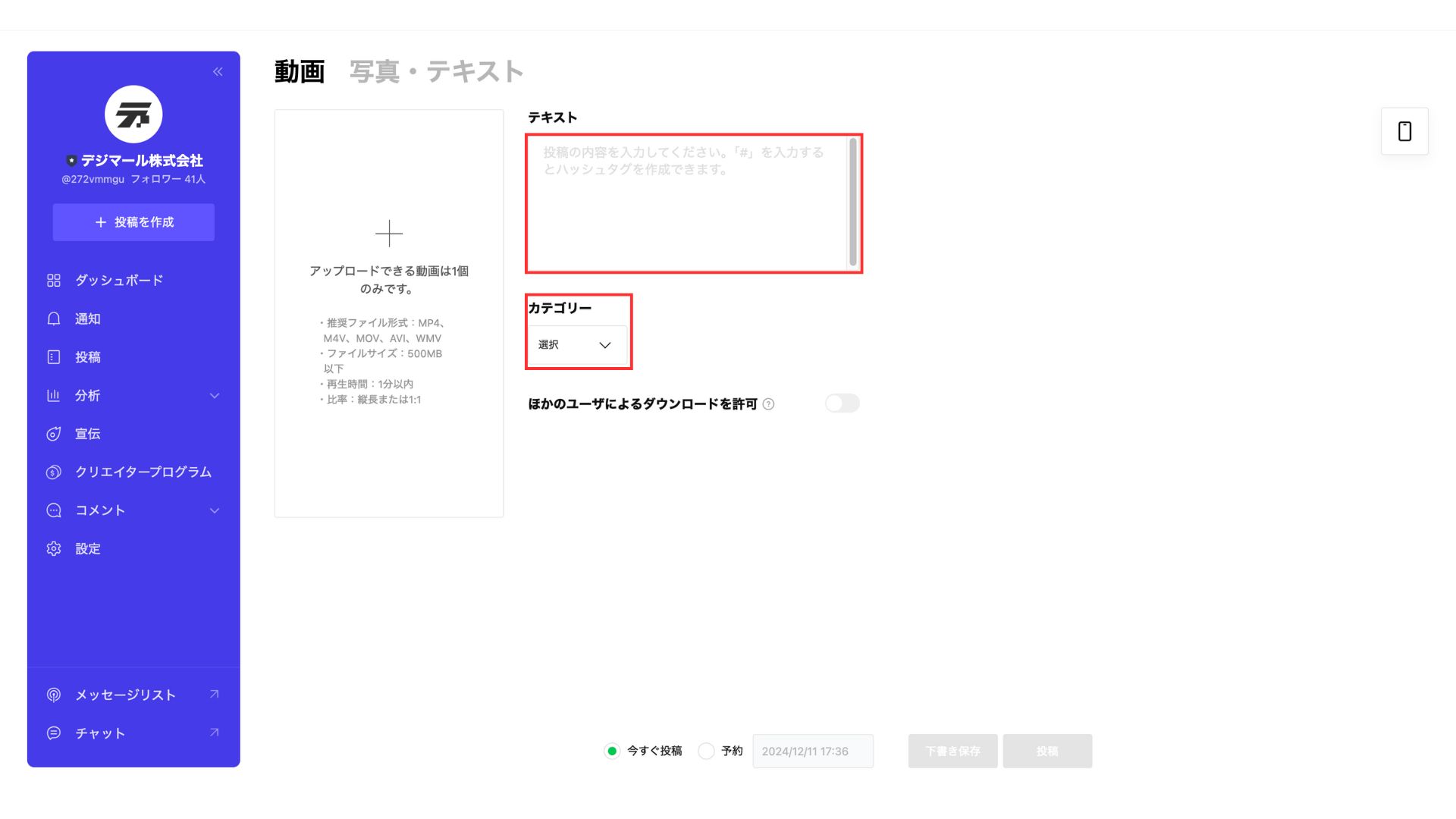Expand the コメント submenu chevron

click(x=215, y=510)
